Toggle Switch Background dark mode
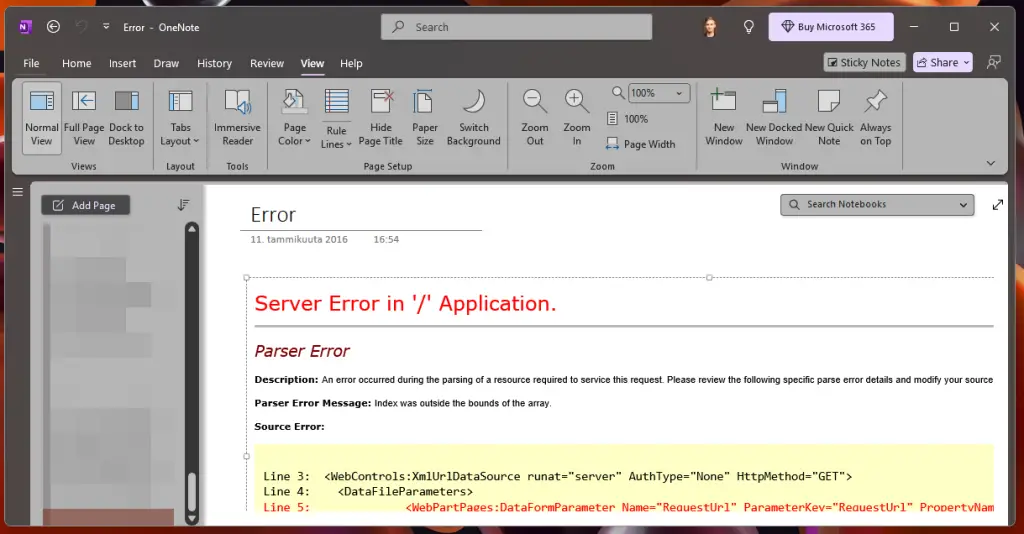The height and width of the screenshot is (534, 1024). [473, 117]
